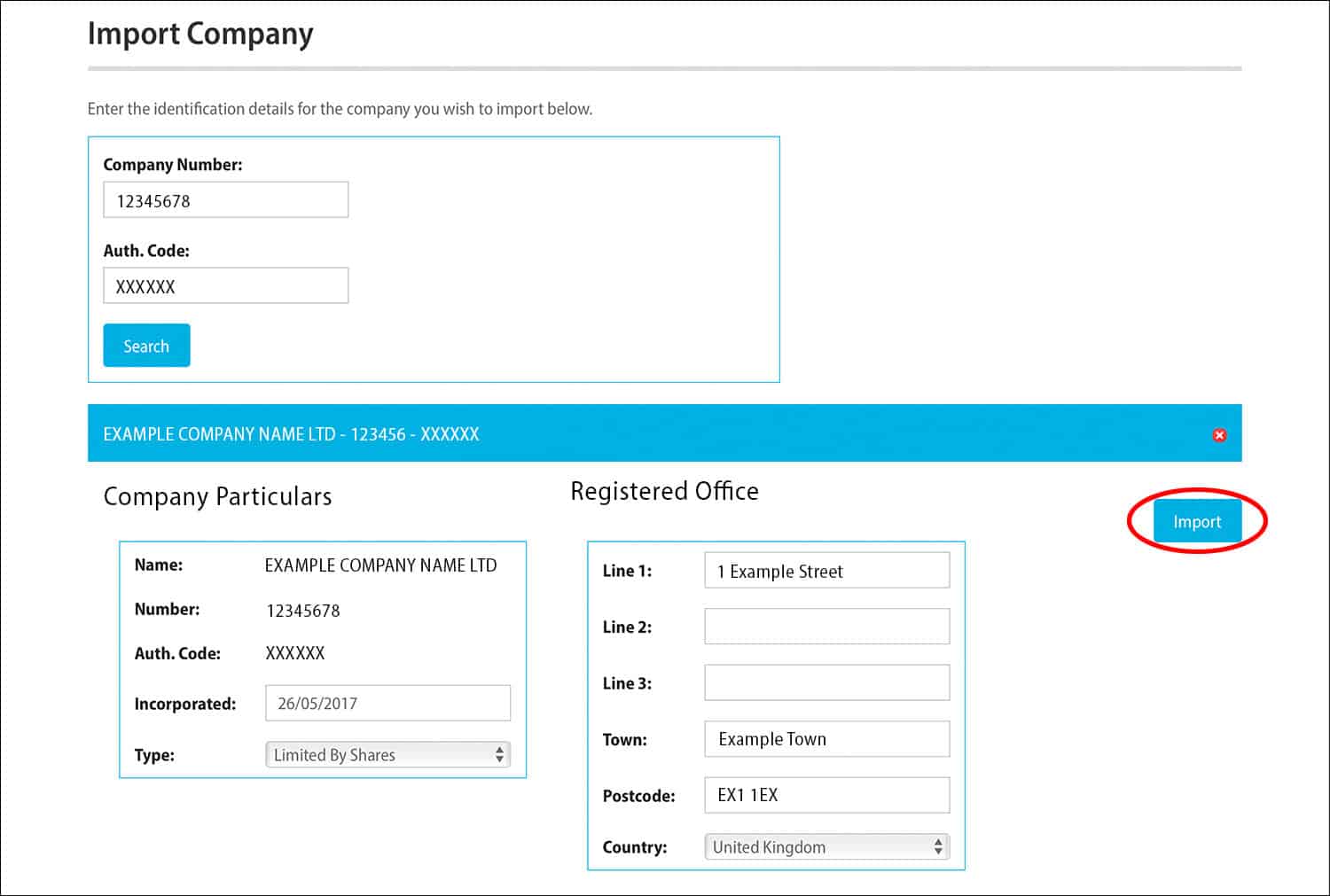
Task: Click the Country field's up-down arrows
Action: tap(937, 846)
